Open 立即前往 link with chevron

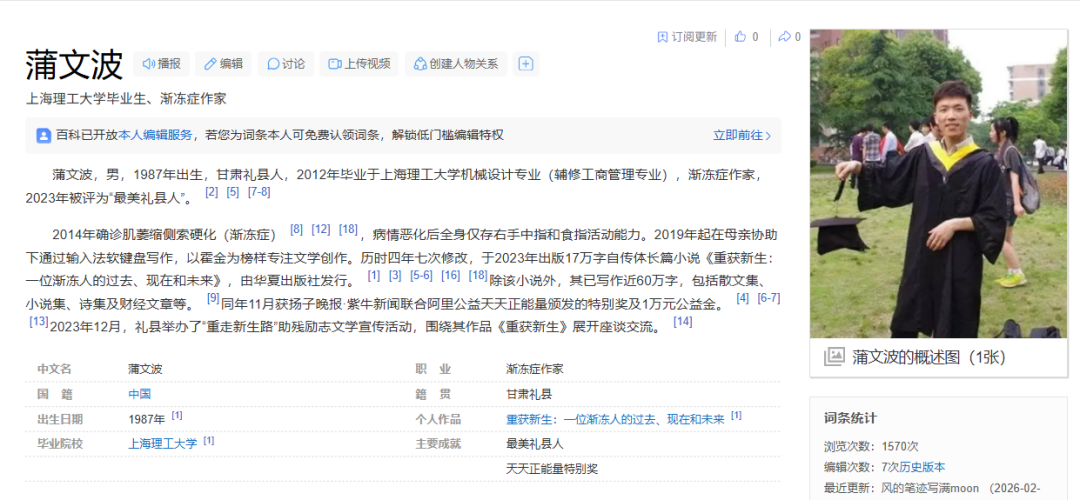(x=742, y=135)
